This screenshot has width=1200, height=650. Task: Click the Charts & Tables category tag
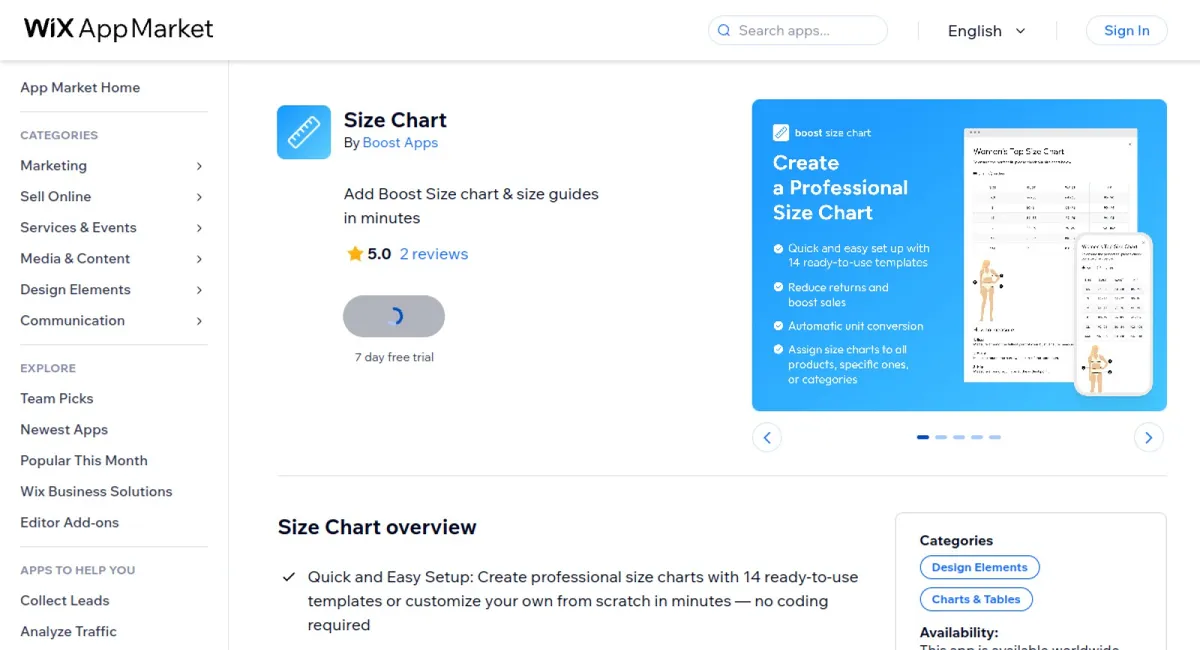[976, 599]
